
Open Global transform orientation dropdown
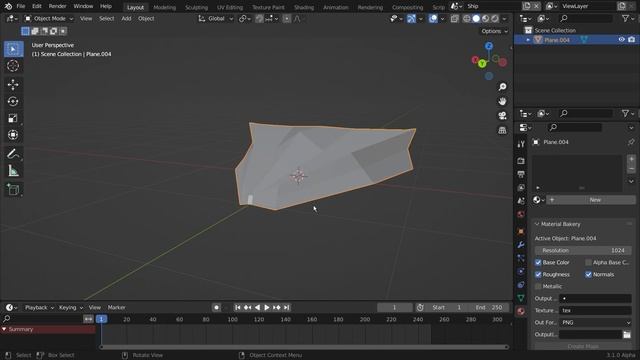216,19
